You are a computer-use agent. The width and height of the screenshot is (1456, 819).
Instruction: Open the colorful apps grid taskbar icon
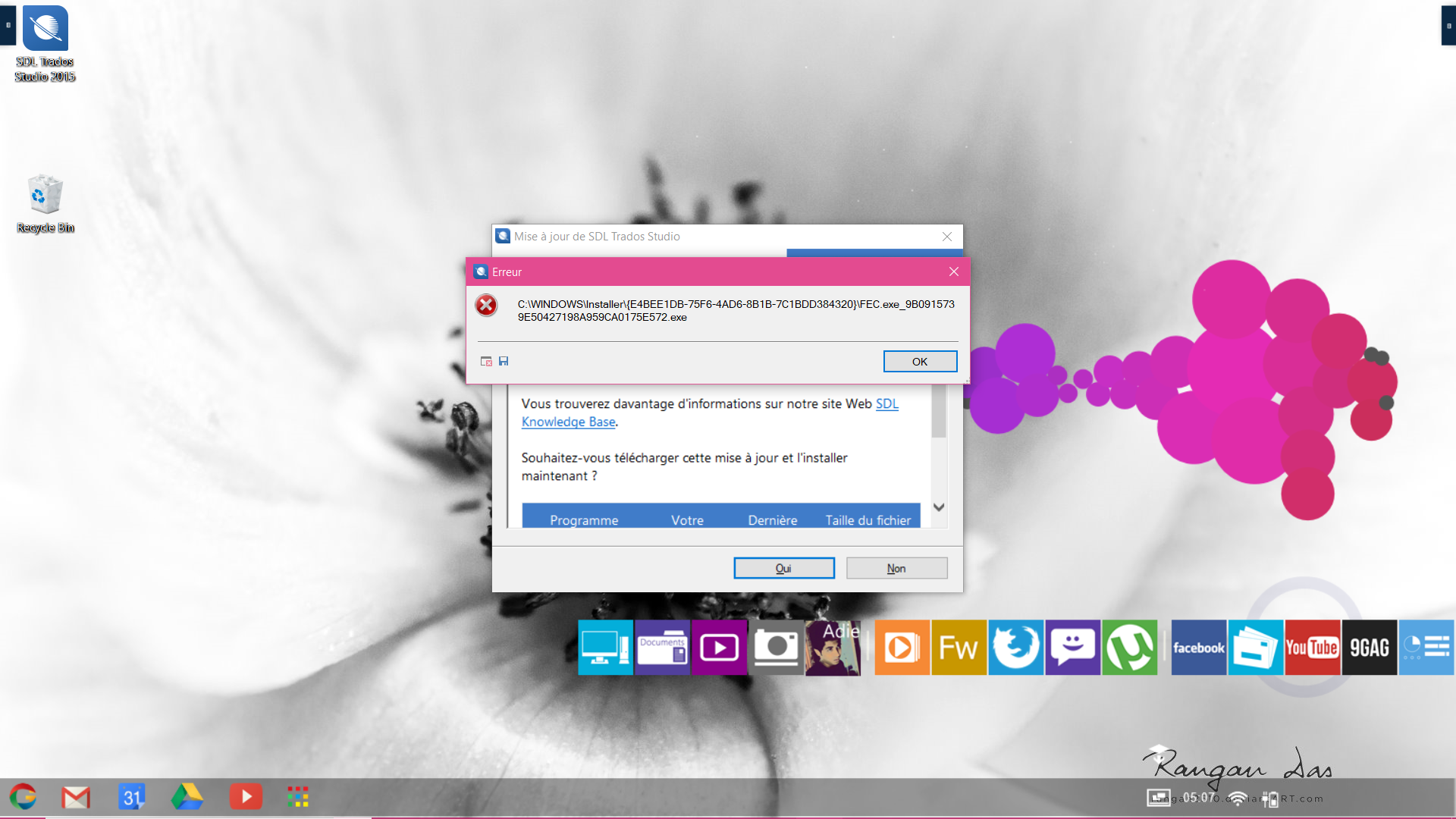pyautogui.click(x=298, y=797)
